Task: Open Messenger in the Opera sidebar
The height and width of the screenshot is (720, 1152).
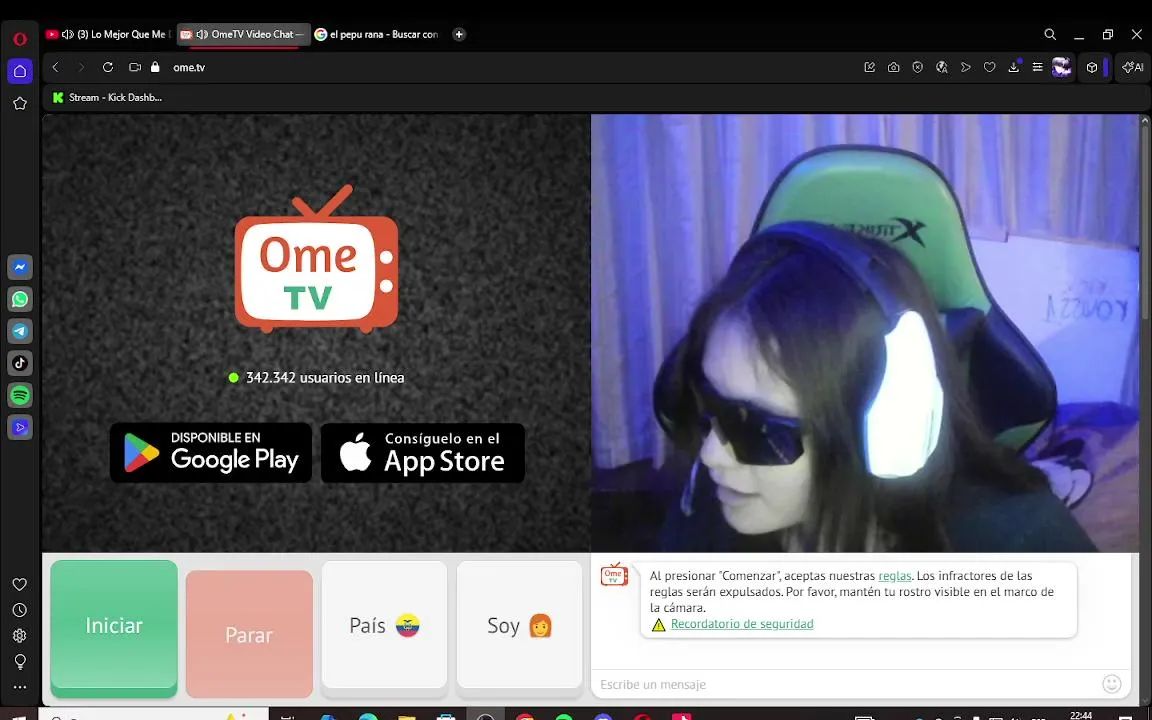Action: pyautogui.click(x=20, y=267)
